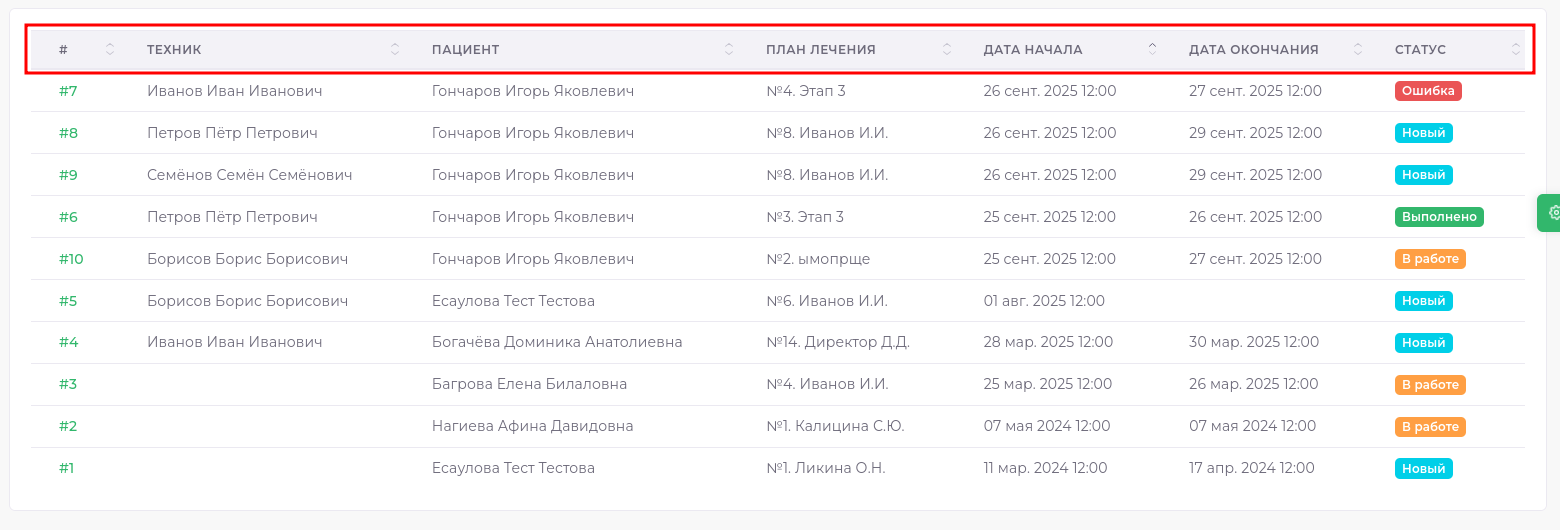Click the green Выполнено status badge
Viewport: 1560px width, 530px height.
(x=1439, y=217)
